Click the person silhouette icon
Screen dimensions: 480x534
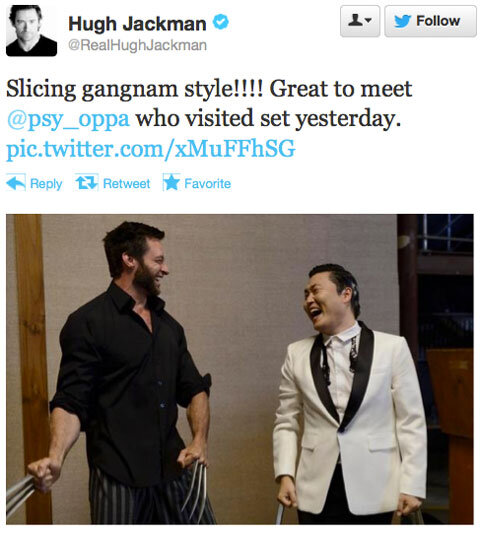pyautogui.click(x=355, y=20)
